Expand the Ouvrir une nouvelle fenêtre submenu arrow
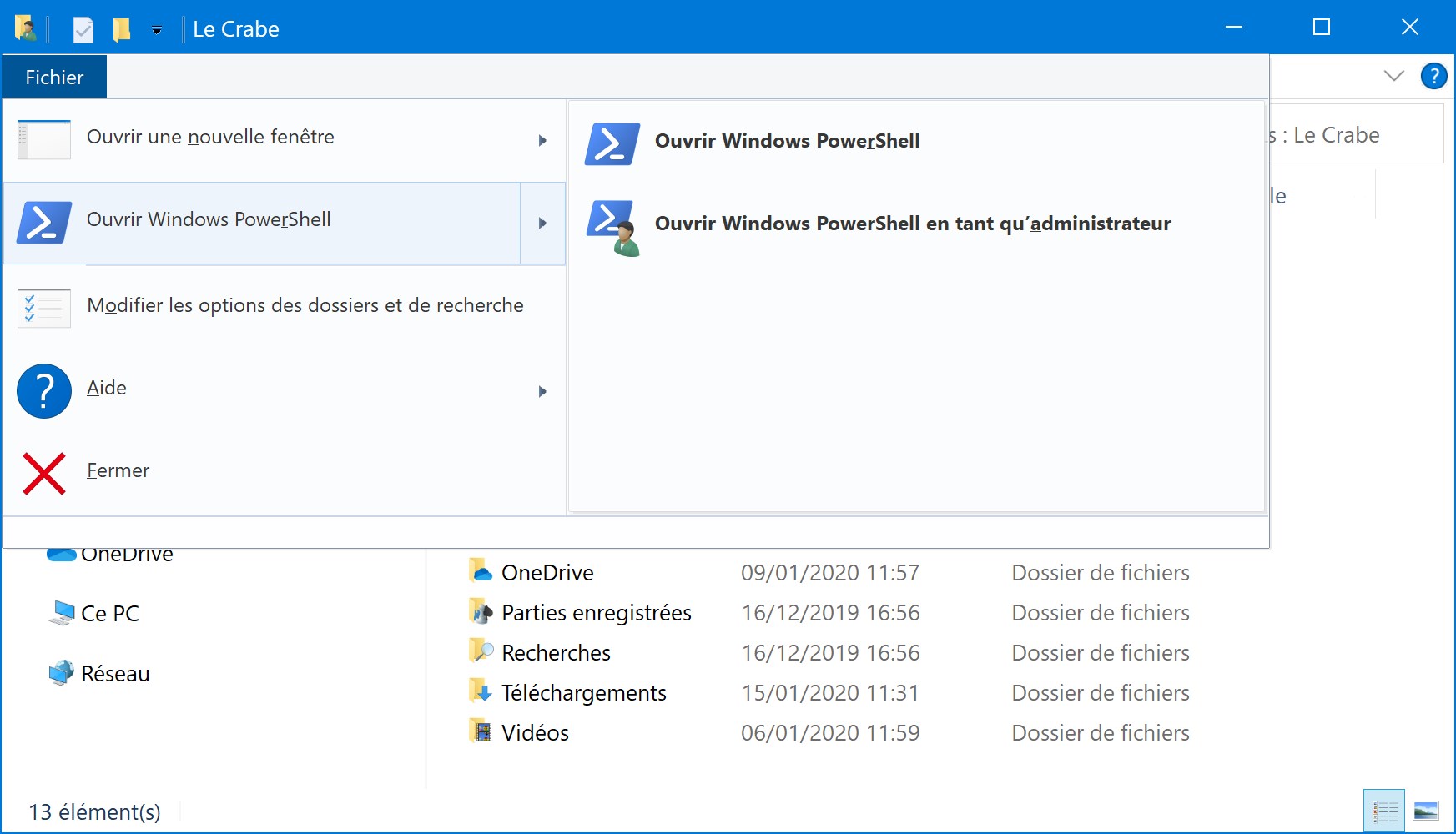The width and height of the screenshot is (1456, 834). tap(542, 140)
